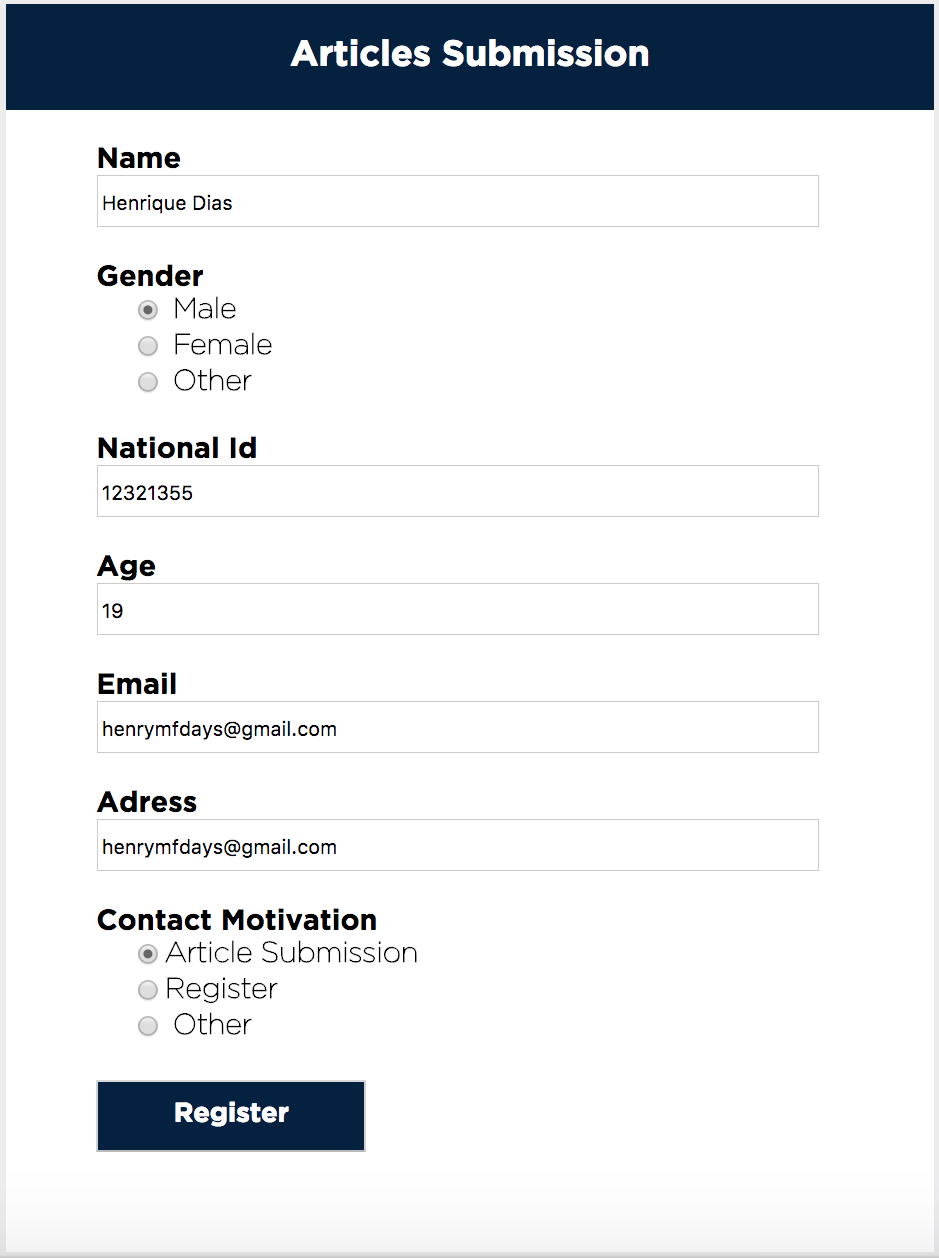939x1258 pixels.
Task: Choose the Register radio under Contact Motivation
Action: point(148,990)
